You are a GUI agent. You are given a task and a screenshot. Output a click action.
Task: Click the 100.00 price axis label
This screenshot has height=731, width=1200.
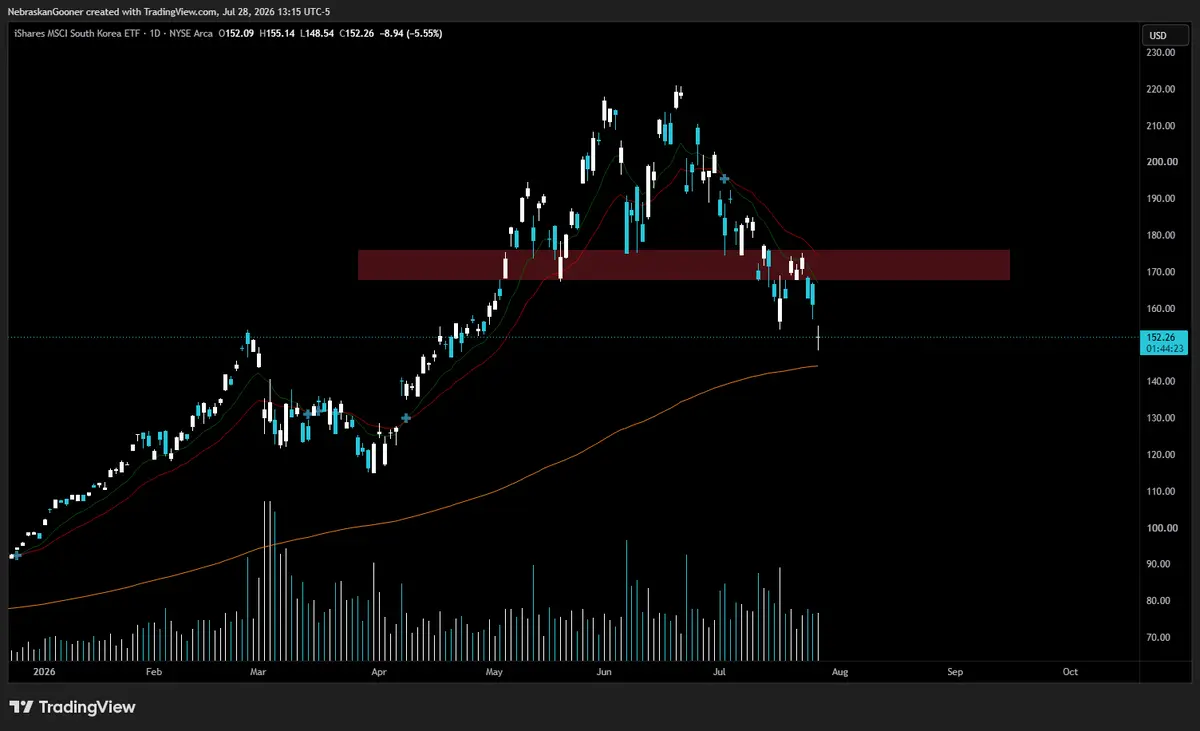point(1160,528)
